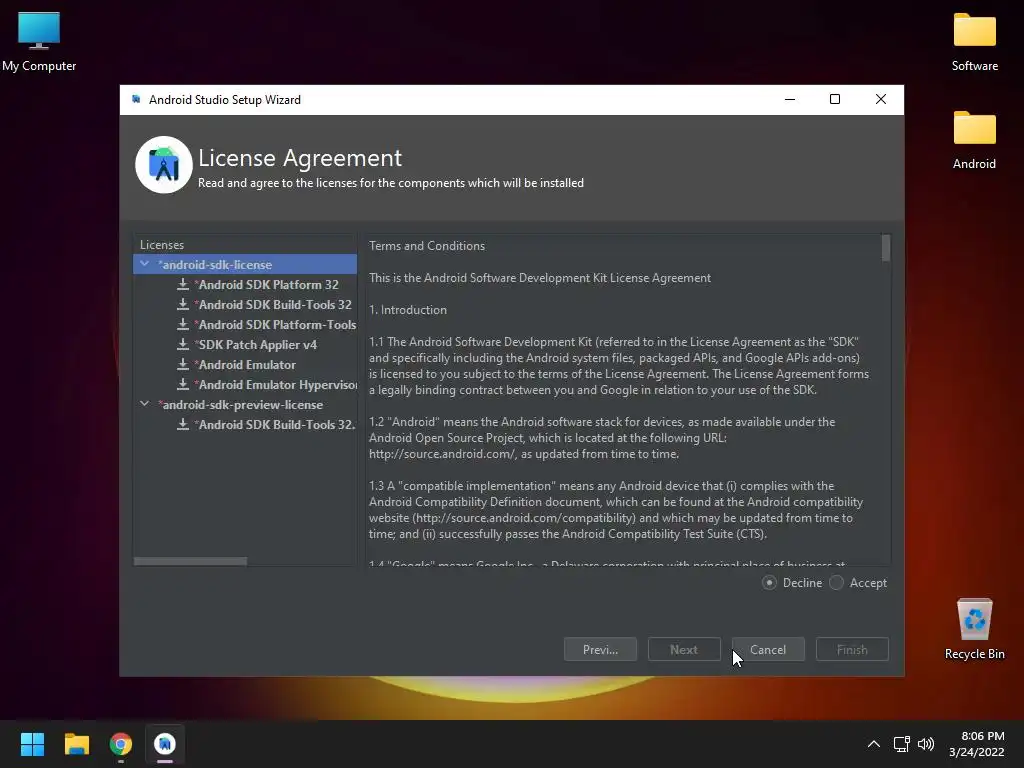
Task: Click download icon beside Android Emulator
Action: 183,364
